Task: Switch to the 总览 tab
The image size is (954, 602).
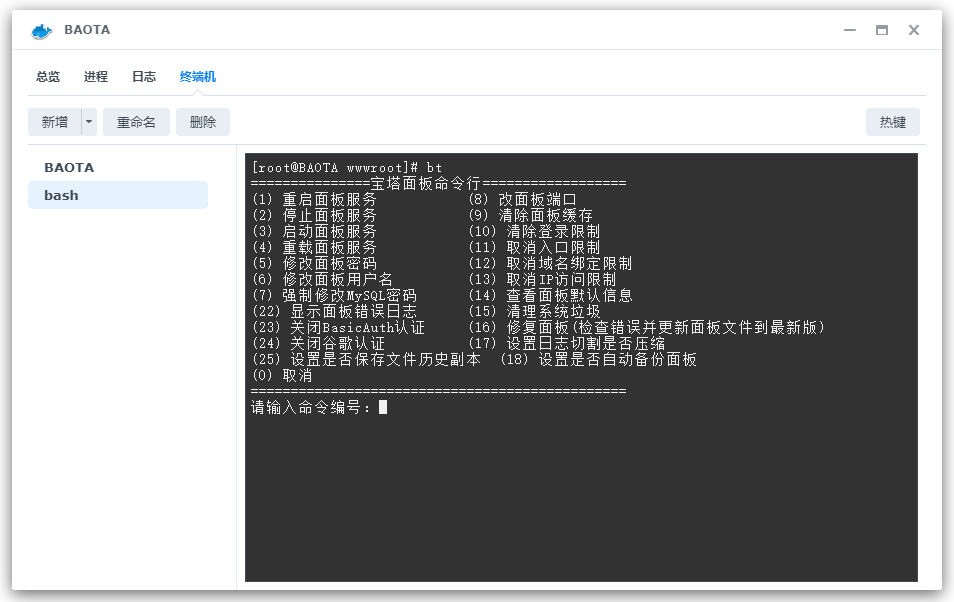Action: 47,76
